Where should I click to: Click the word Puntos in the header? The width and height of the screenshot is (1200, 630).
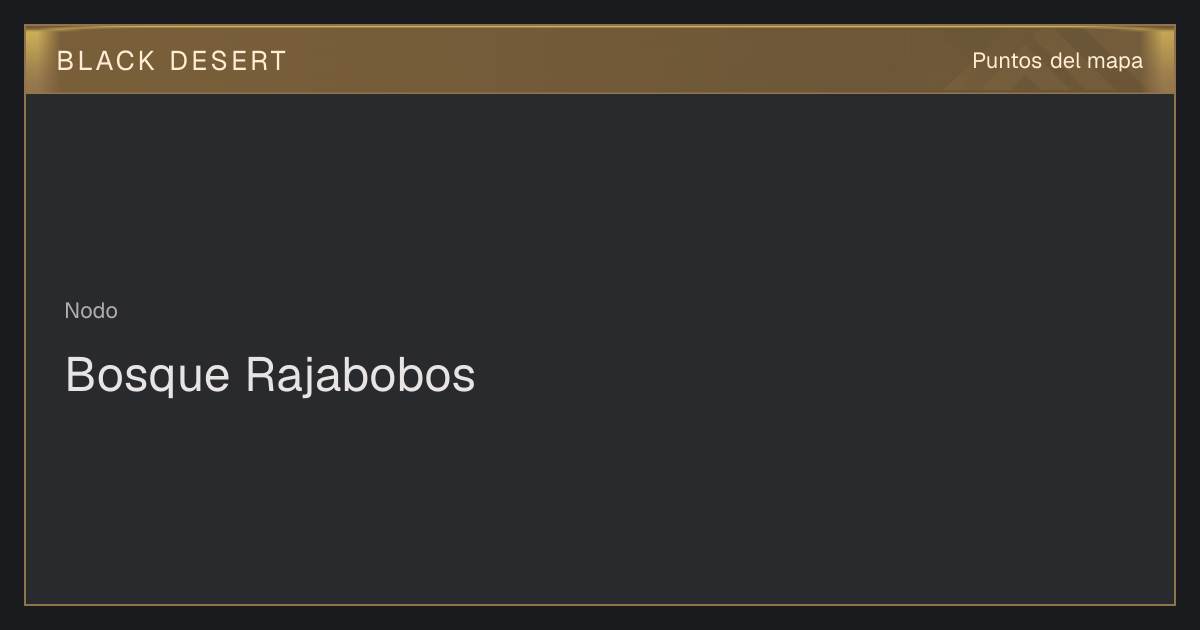tap(1007, 61)
